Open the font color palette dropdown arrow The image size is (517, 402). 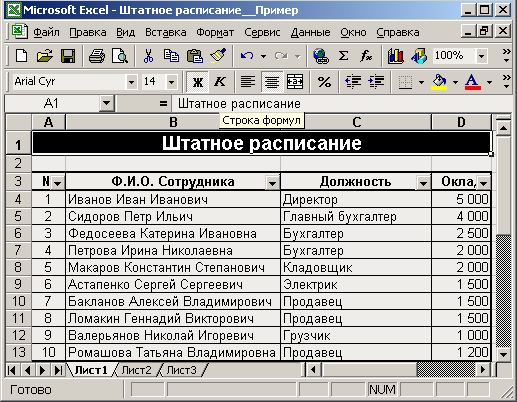489,82
